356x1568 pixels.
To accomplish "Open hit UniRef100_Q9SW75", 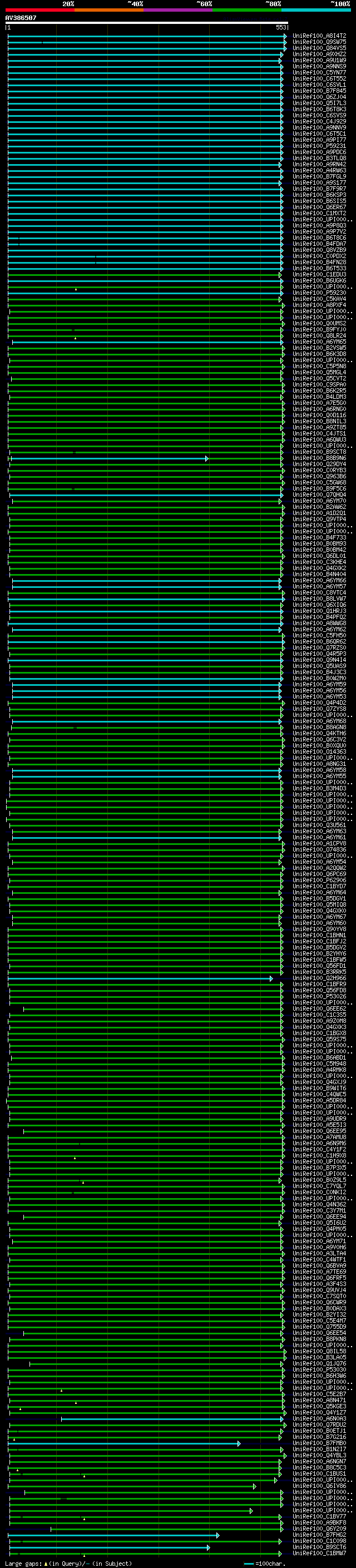I will tap(319, 42).
